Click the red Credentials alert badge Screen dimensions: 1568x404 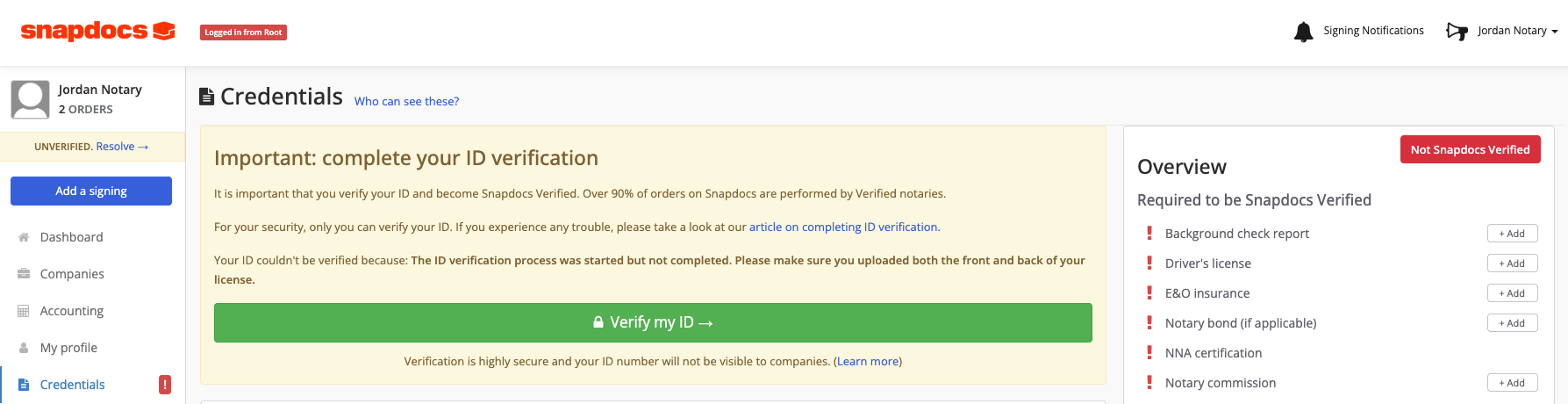click(165, 385)
